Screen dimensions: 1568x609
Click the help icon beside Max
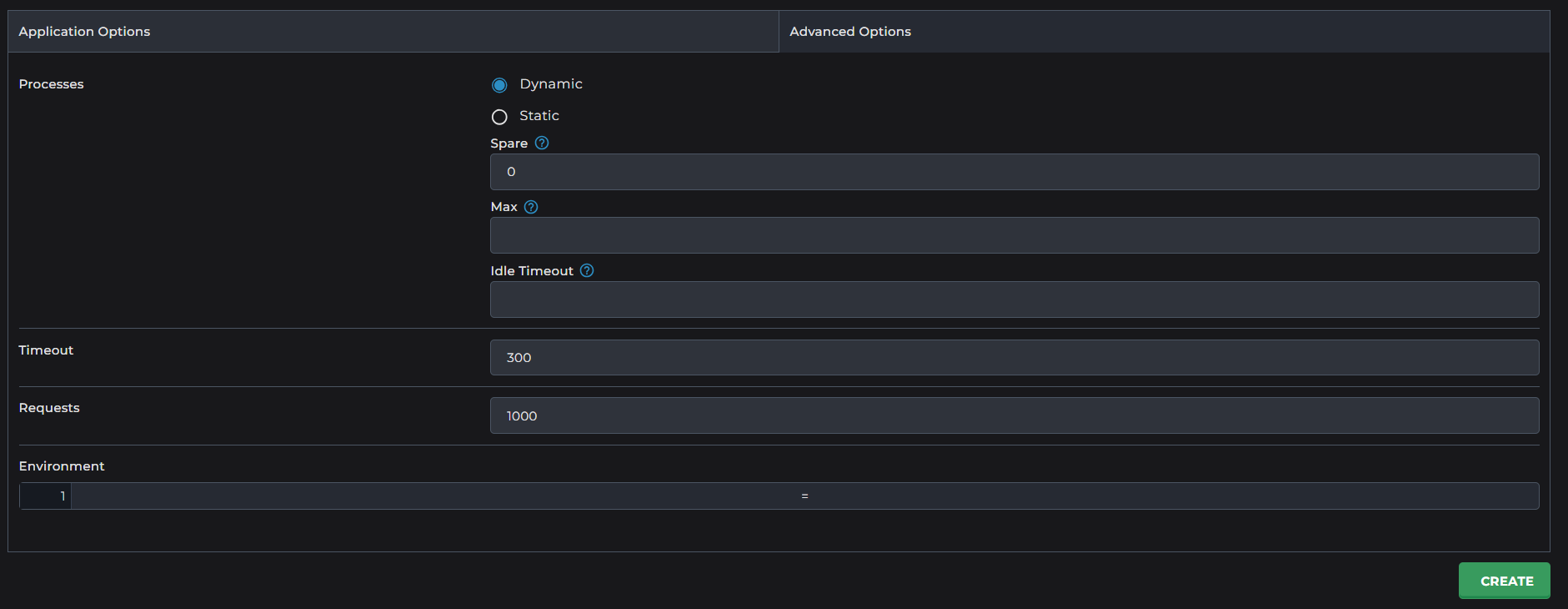(x=531, y=207)
